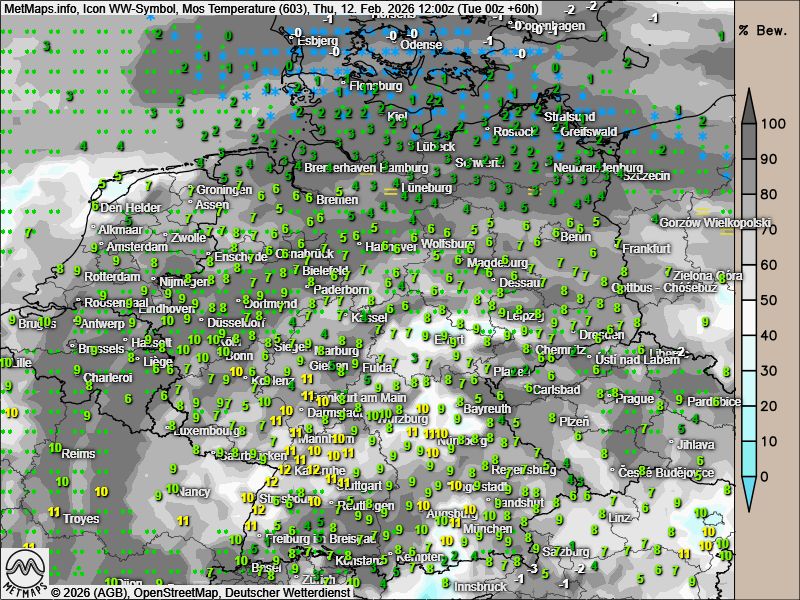Click the Linz city label
Image resolution: width=800 pixels, height=600 pixels.
[620, 517]
